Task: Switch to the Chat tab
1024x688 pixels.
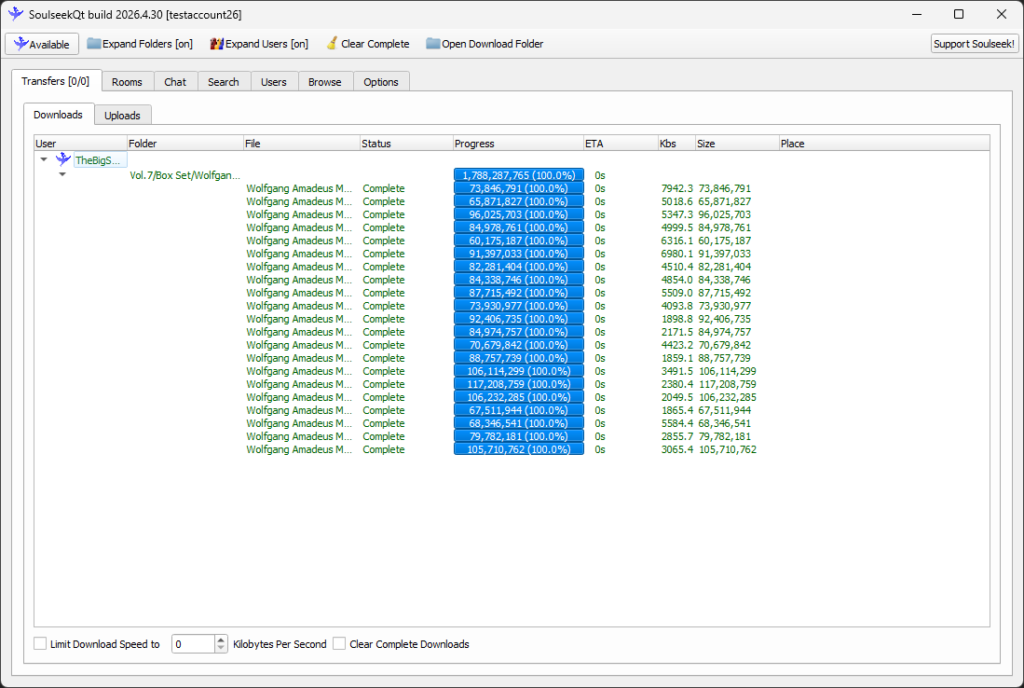Action: 175,82
